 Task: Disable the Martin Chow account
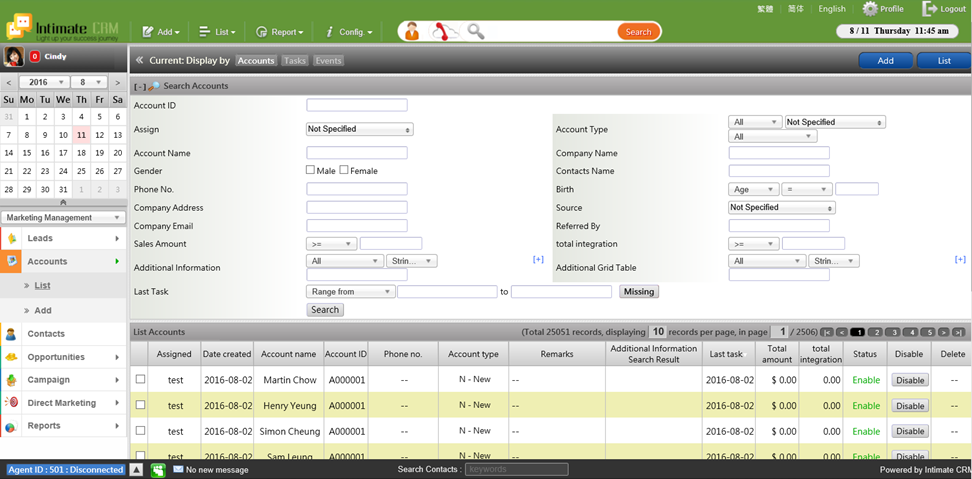[910, 380]
